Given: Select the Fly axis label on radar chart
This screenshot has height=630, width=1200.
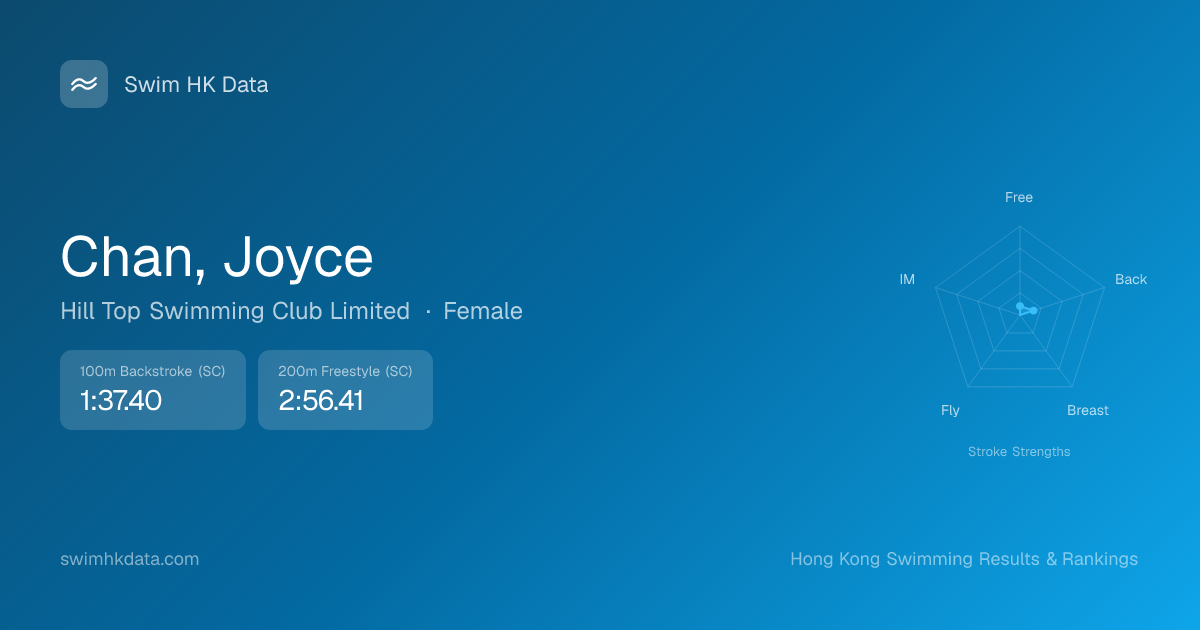Looking at the screenshot, I should (x=950, y=410).
